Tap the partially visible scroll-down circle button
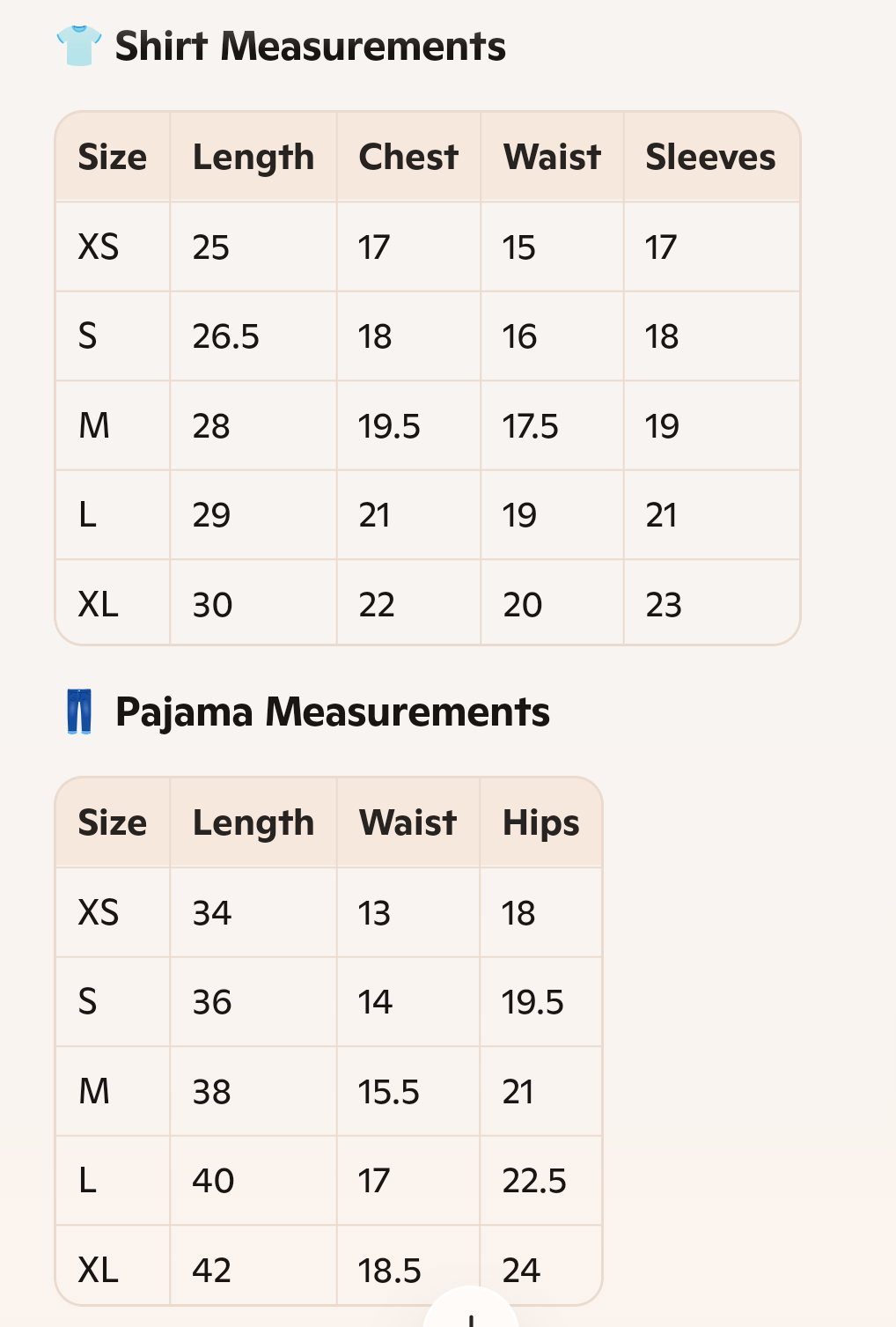Viewport: 896px width, 1327px height. (x=471, y=1307)
